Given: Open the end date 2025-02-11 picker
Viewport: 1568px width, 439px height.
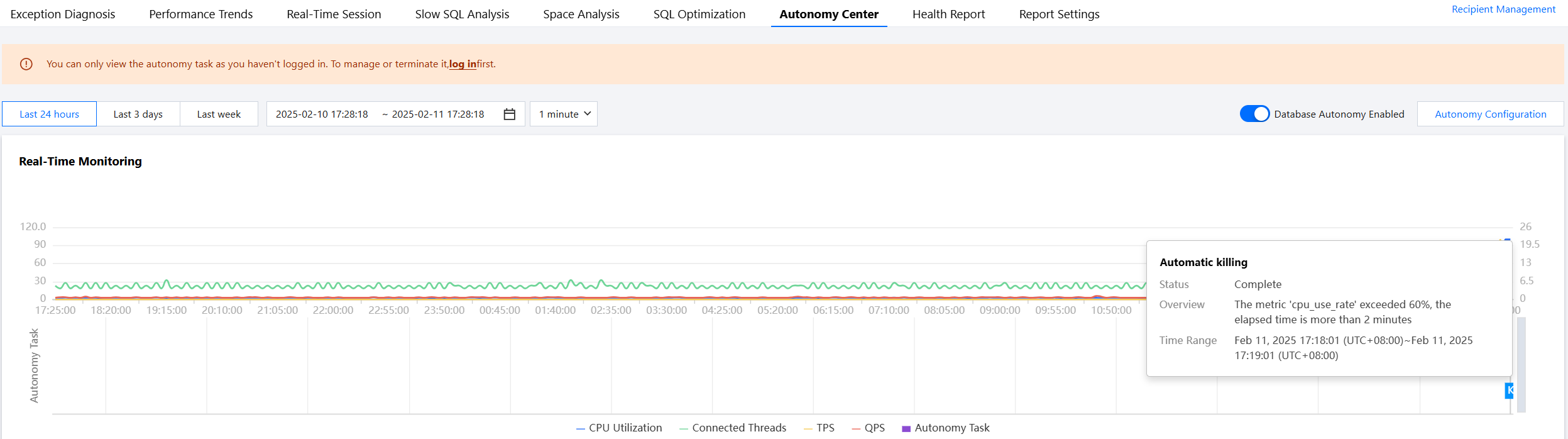Looking at the screenshot, I should [438, 114].
